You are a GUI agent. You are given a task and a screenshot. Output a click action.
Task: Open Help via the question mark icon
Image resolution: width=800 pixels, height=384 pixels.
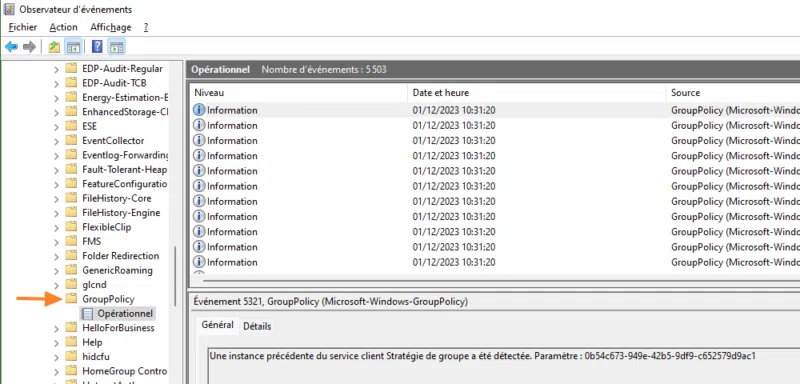coord(97,47)
